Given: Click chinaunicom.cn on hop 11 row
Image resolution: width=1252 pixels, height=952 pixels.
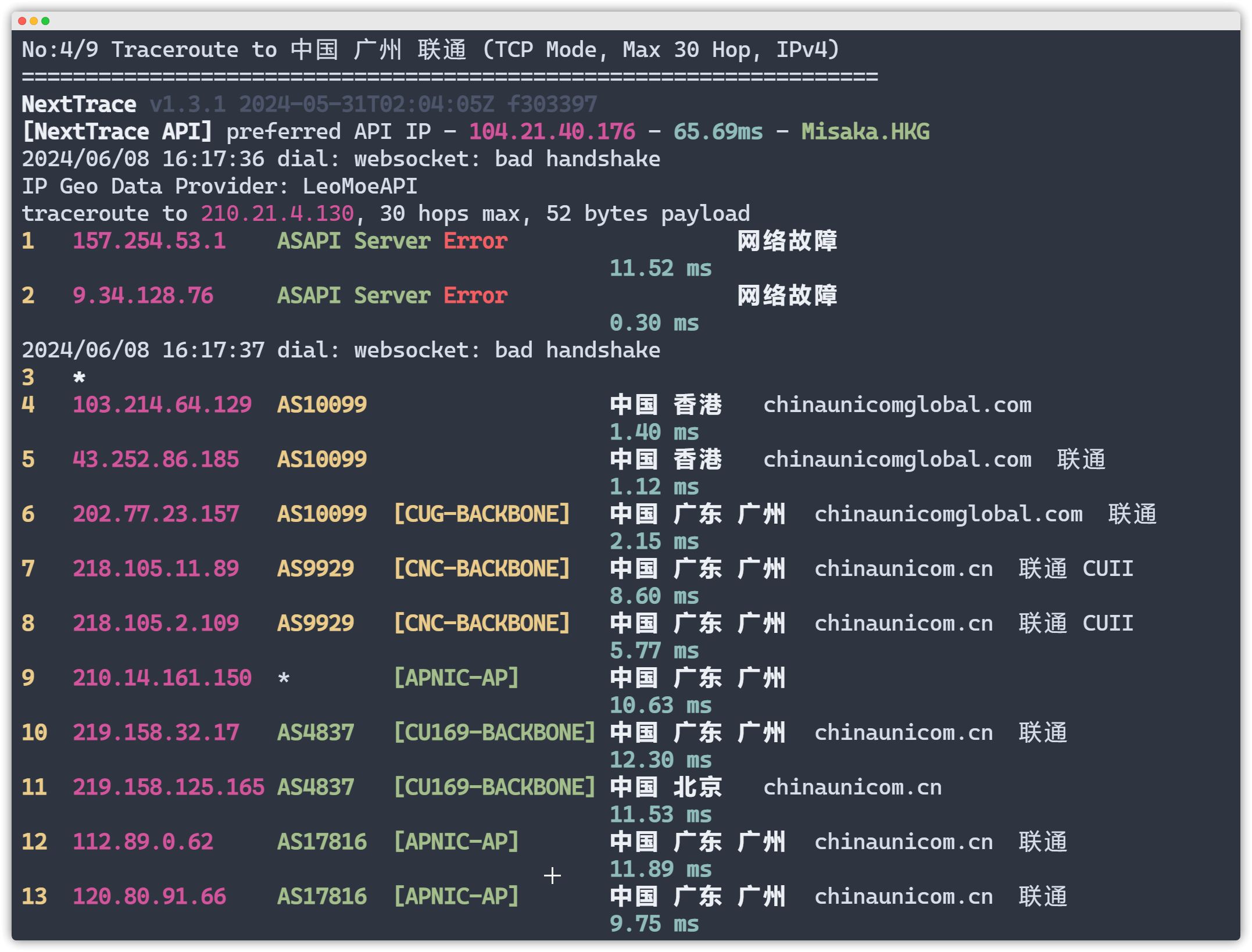Looking at the screenshot, I should [x=852, y=788].
